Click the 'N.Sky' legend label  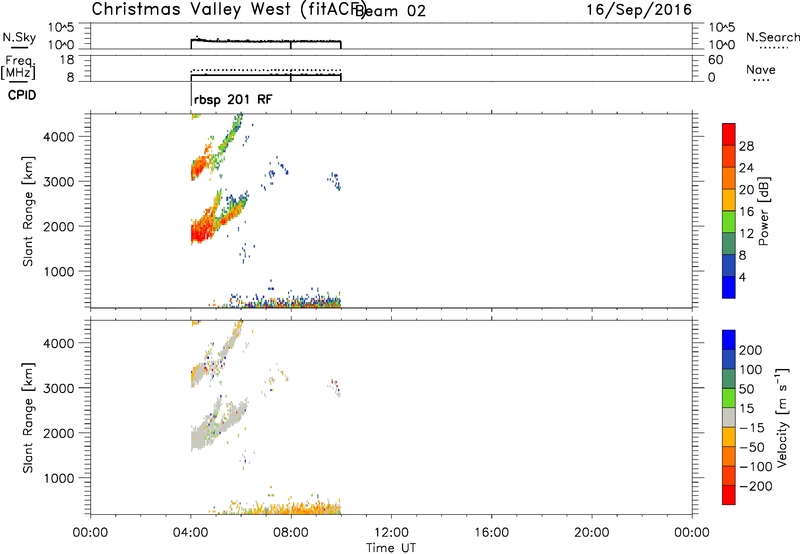[x=19, y=37]
